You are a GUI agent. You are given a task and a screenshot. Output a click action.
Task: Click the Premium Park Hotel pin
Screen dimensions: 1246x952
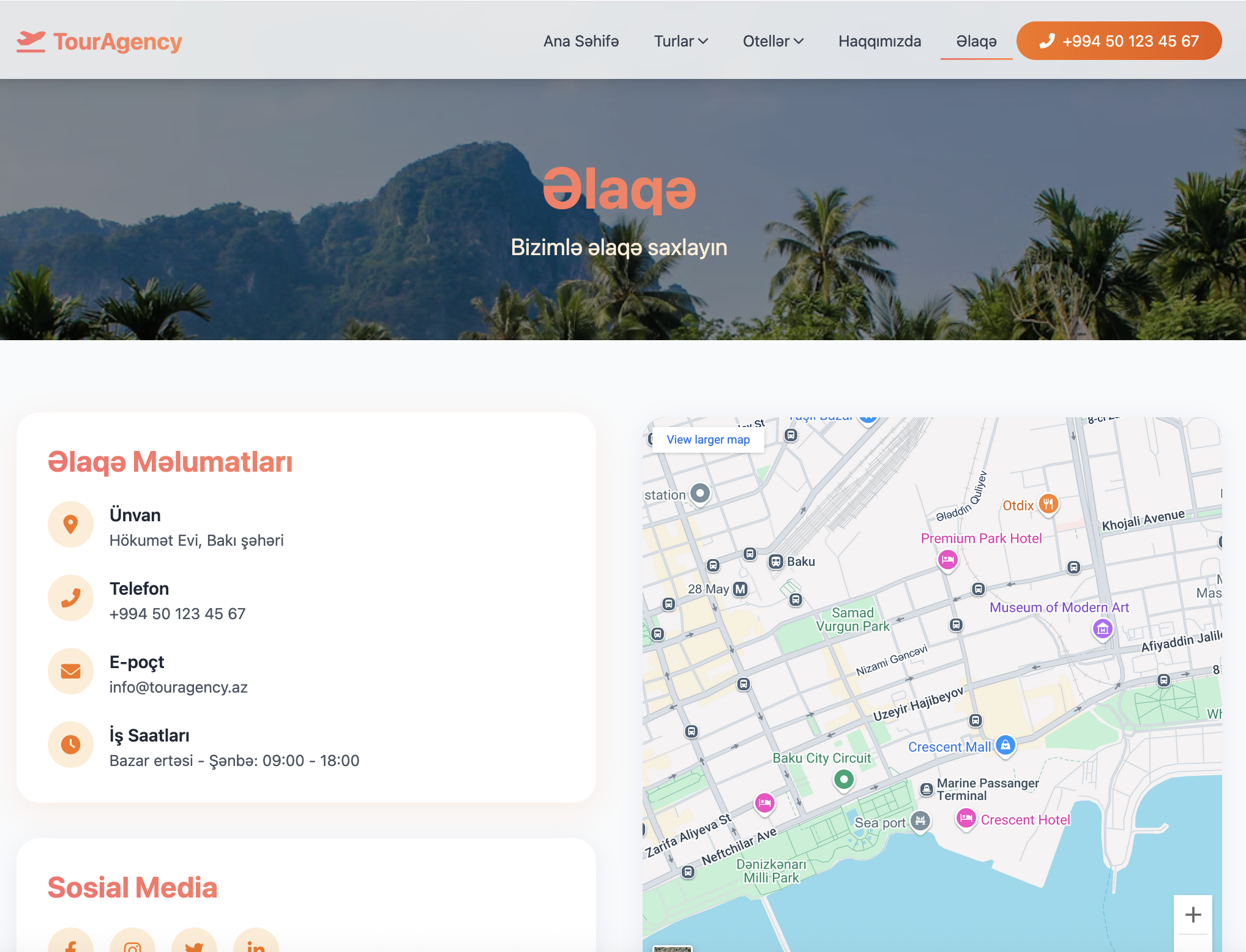coord(947,560)
